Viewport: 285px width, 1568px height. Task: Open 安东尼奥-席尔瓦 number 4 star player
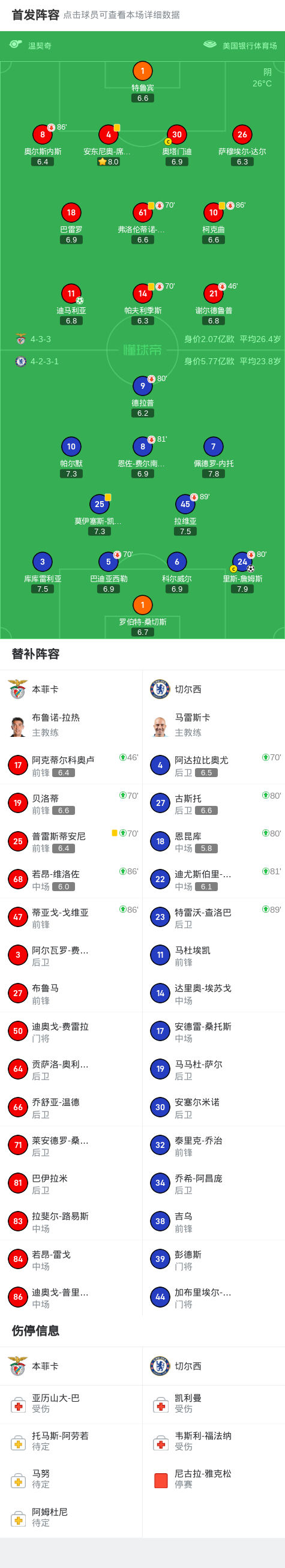point(109,134)
